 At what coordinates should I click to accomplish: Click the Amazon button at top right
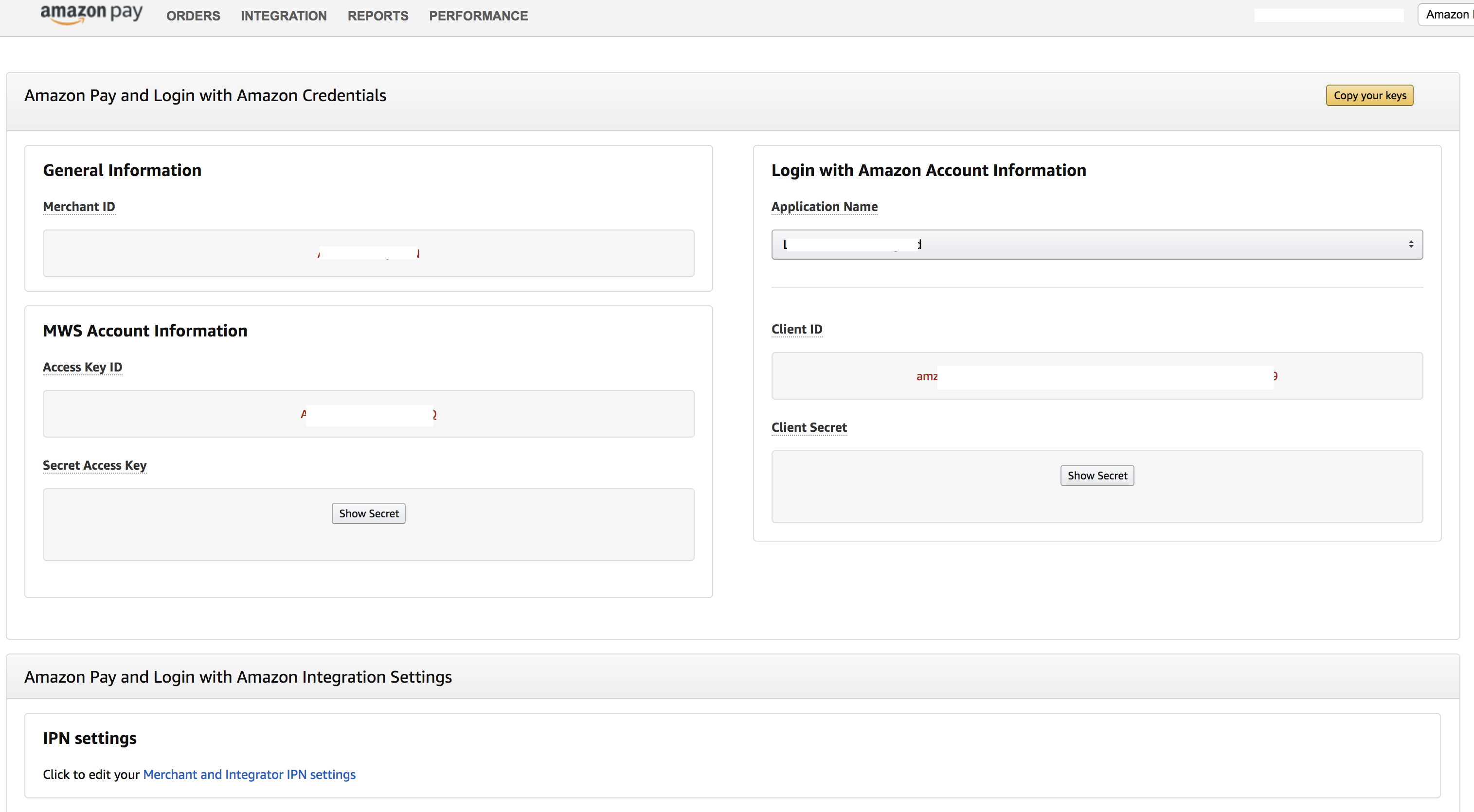1446,15
